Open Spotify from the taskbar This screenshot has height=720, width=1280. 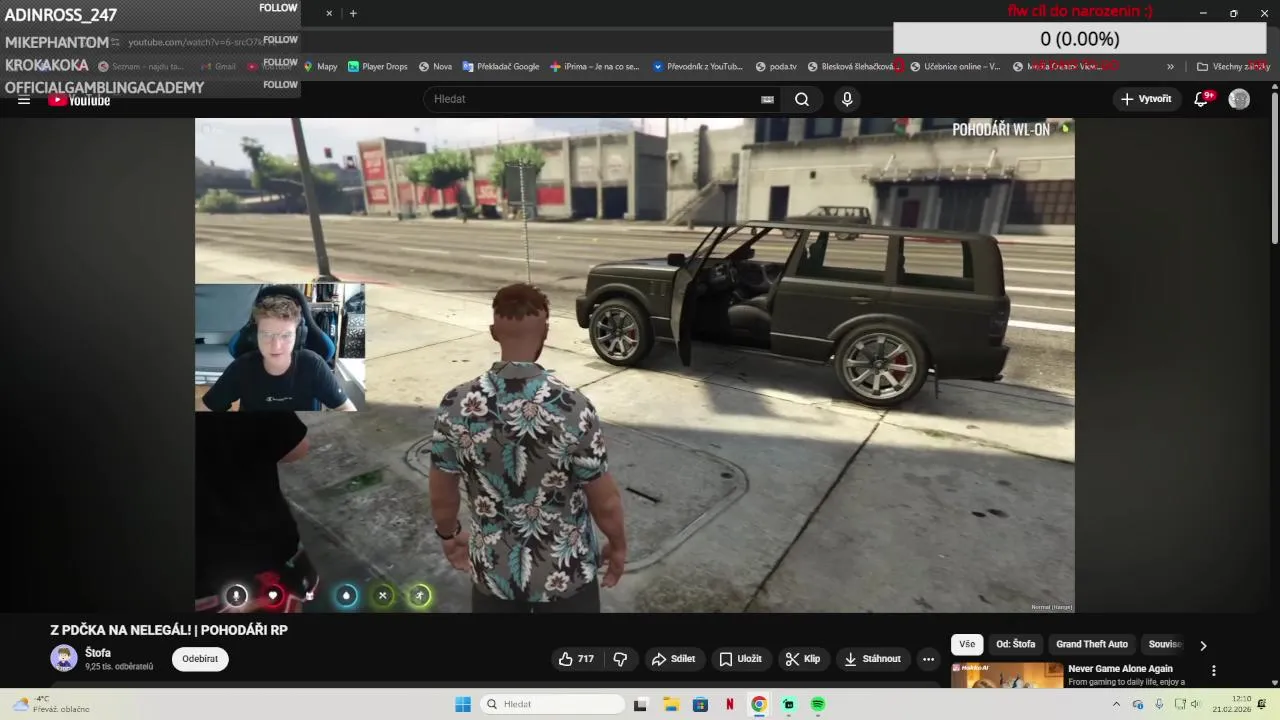(818, 704)
